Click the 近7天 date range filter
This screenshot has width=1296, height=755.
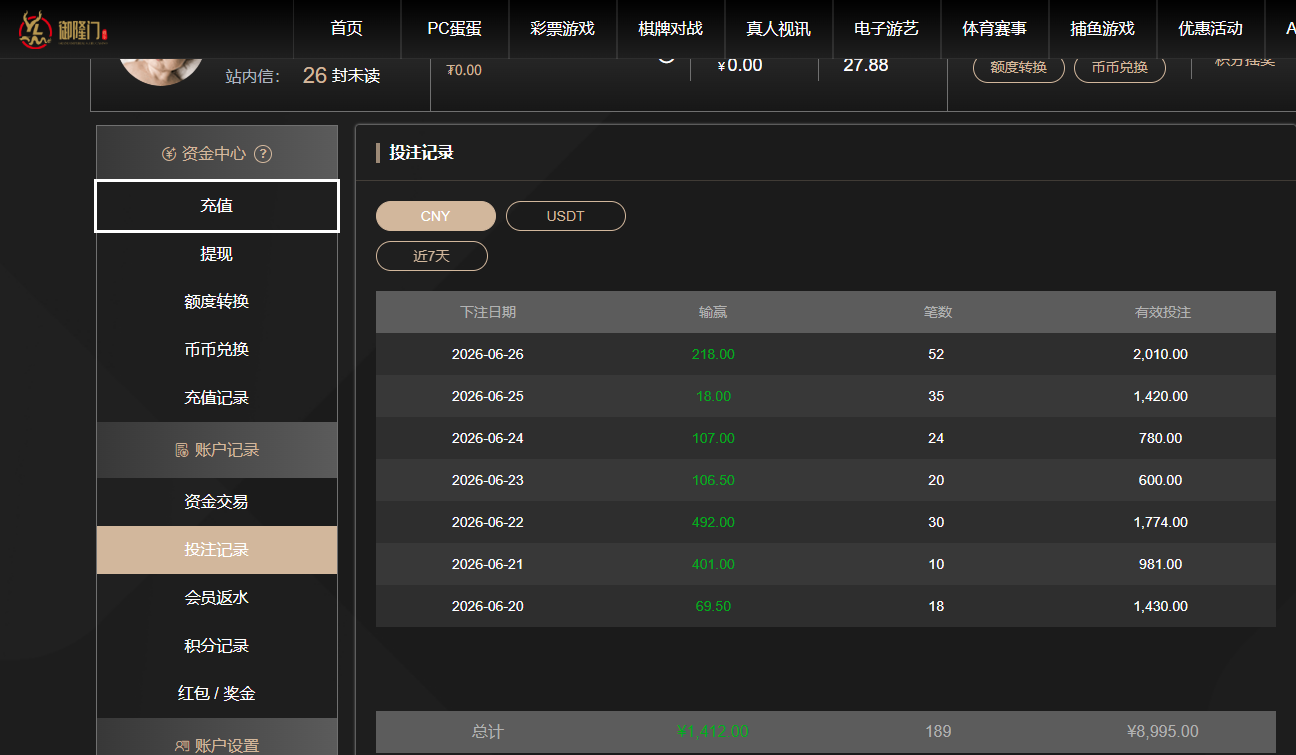click(x=432, y=256)
